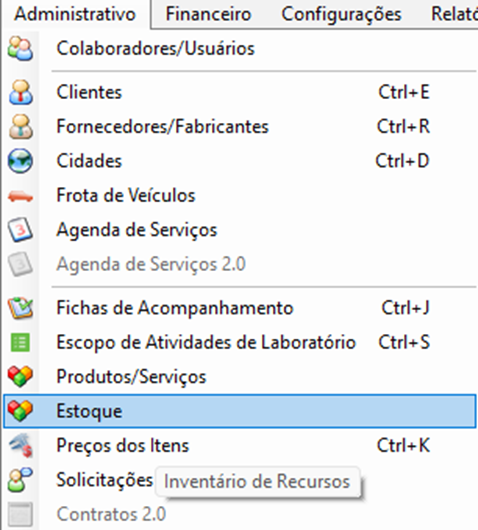Open the partially visible Relatórios menu
Screen dimensions: 478x530
click(454, 14)
